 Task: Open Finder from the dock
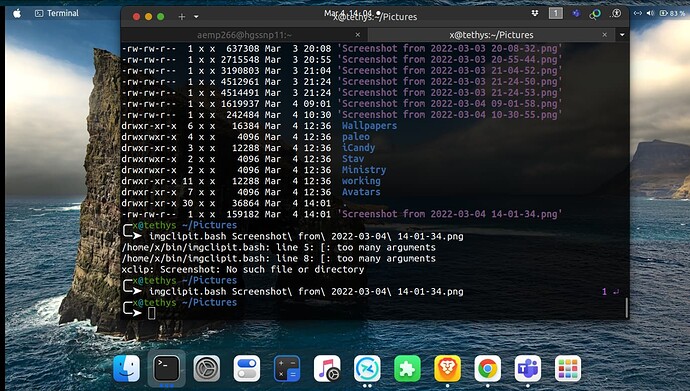pos(127,368)
